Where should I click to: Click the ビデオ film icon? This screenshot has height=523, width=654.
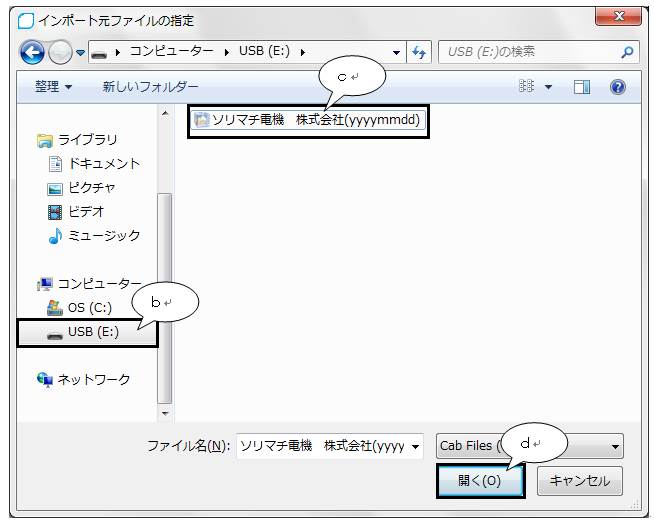click(x=55, y=212)
